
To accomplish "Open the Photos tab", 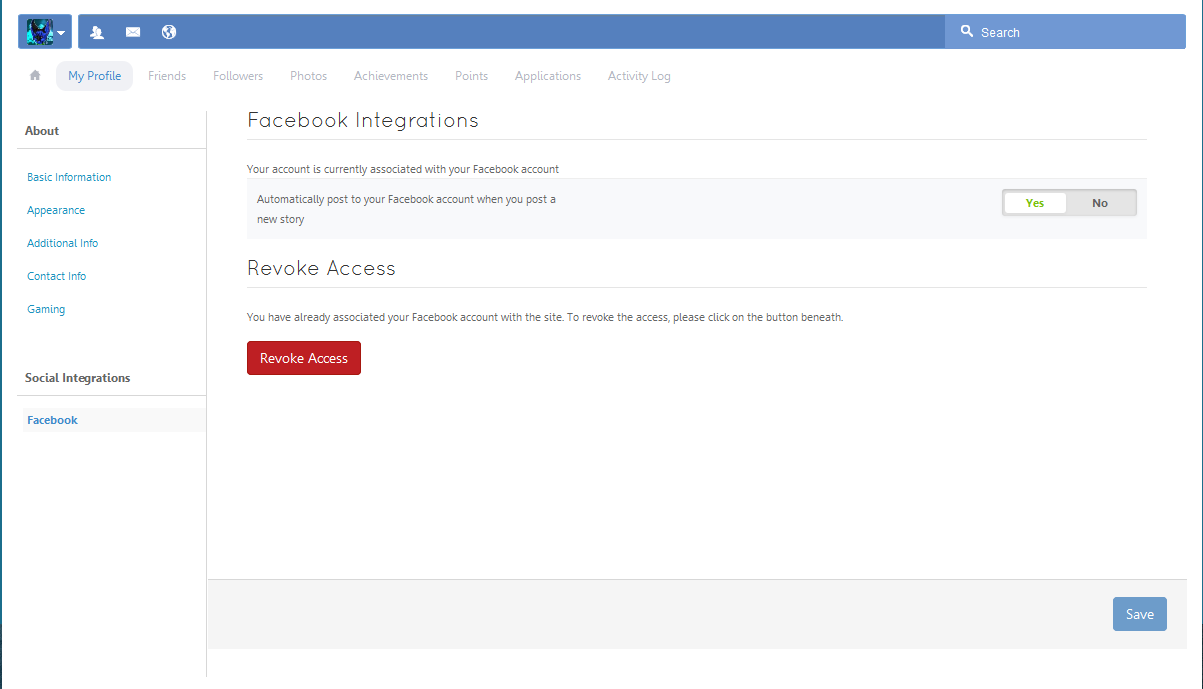I will pos(308,76).
